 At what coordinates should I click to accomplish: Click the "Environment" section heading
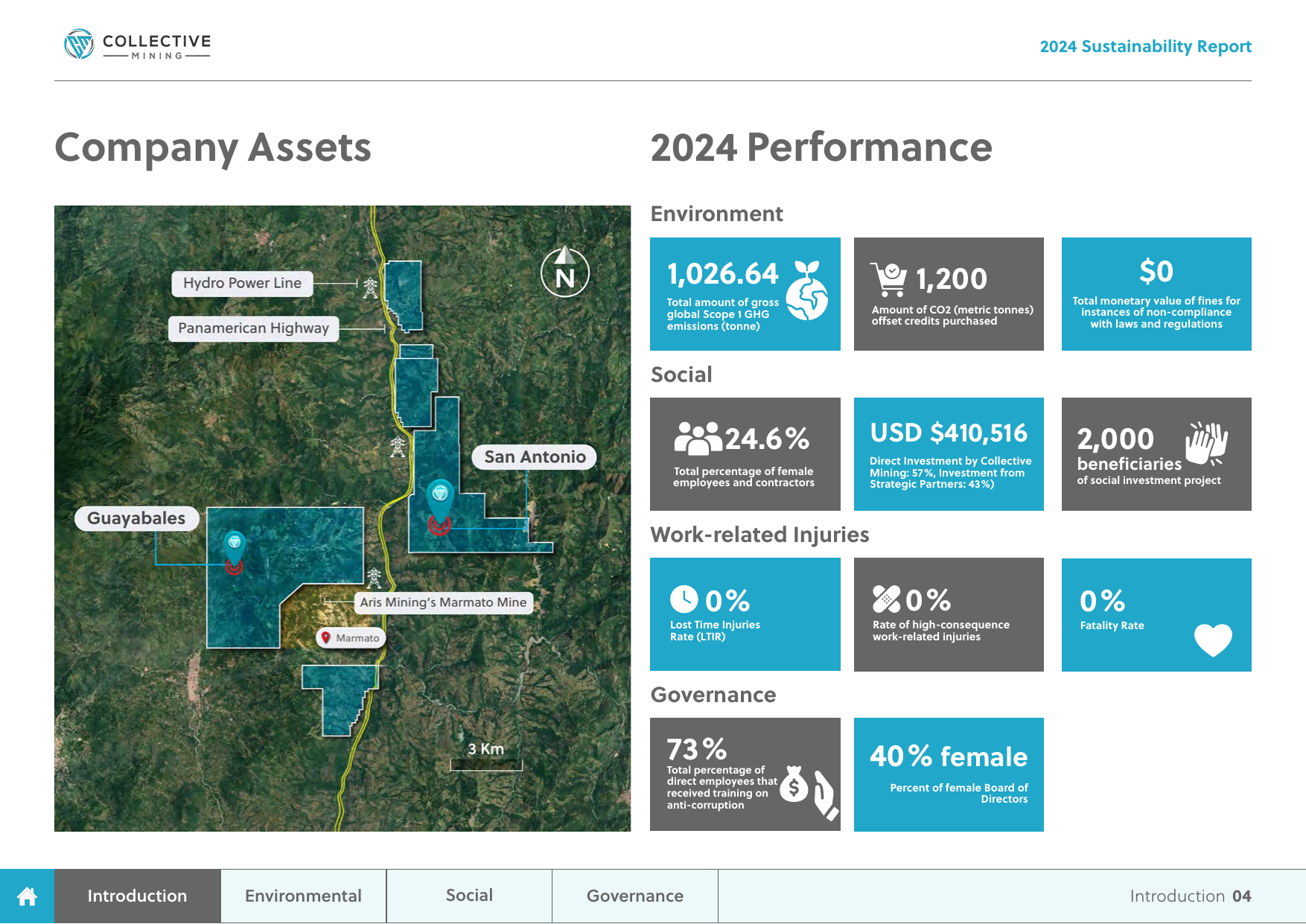pyautogui.click(x=716, y=214)
